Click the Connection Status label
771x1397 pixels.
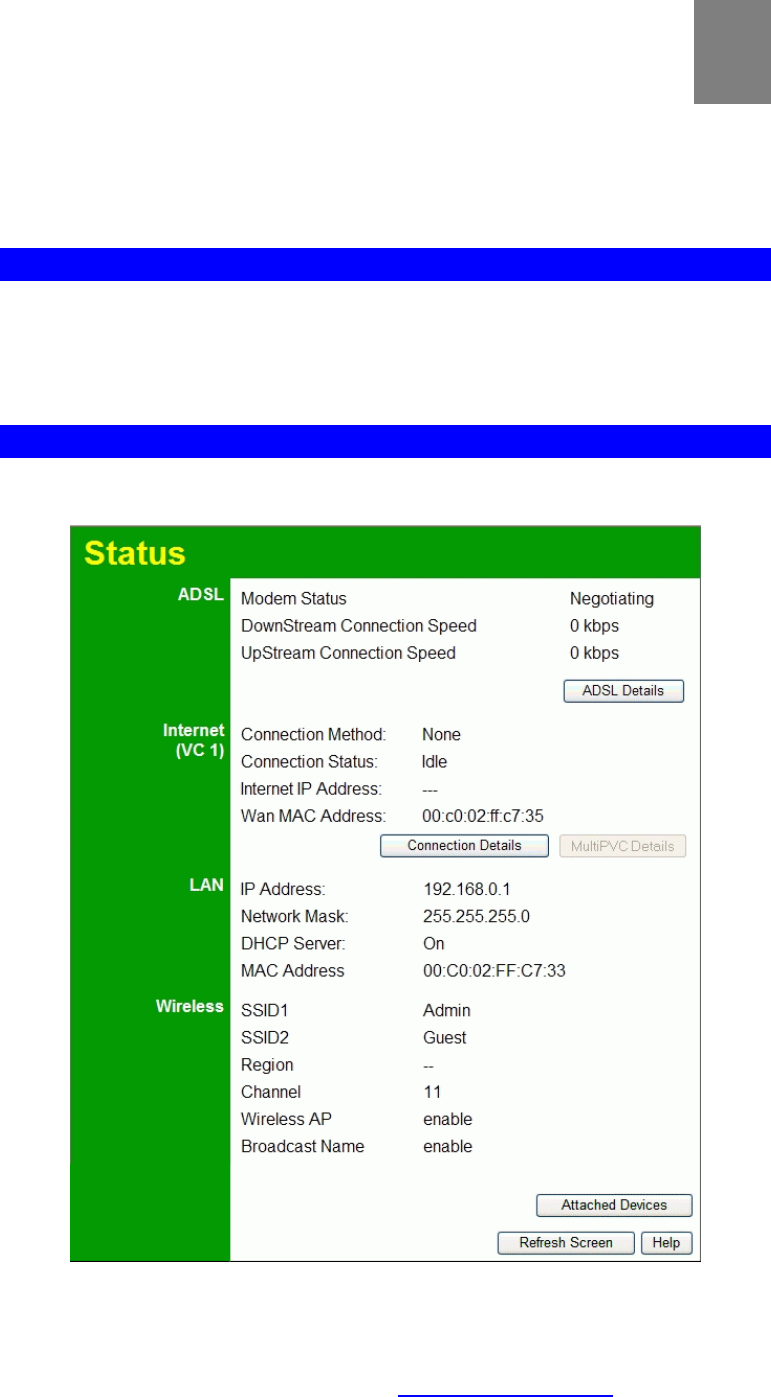pyautogui.click(x=309, y=761)
